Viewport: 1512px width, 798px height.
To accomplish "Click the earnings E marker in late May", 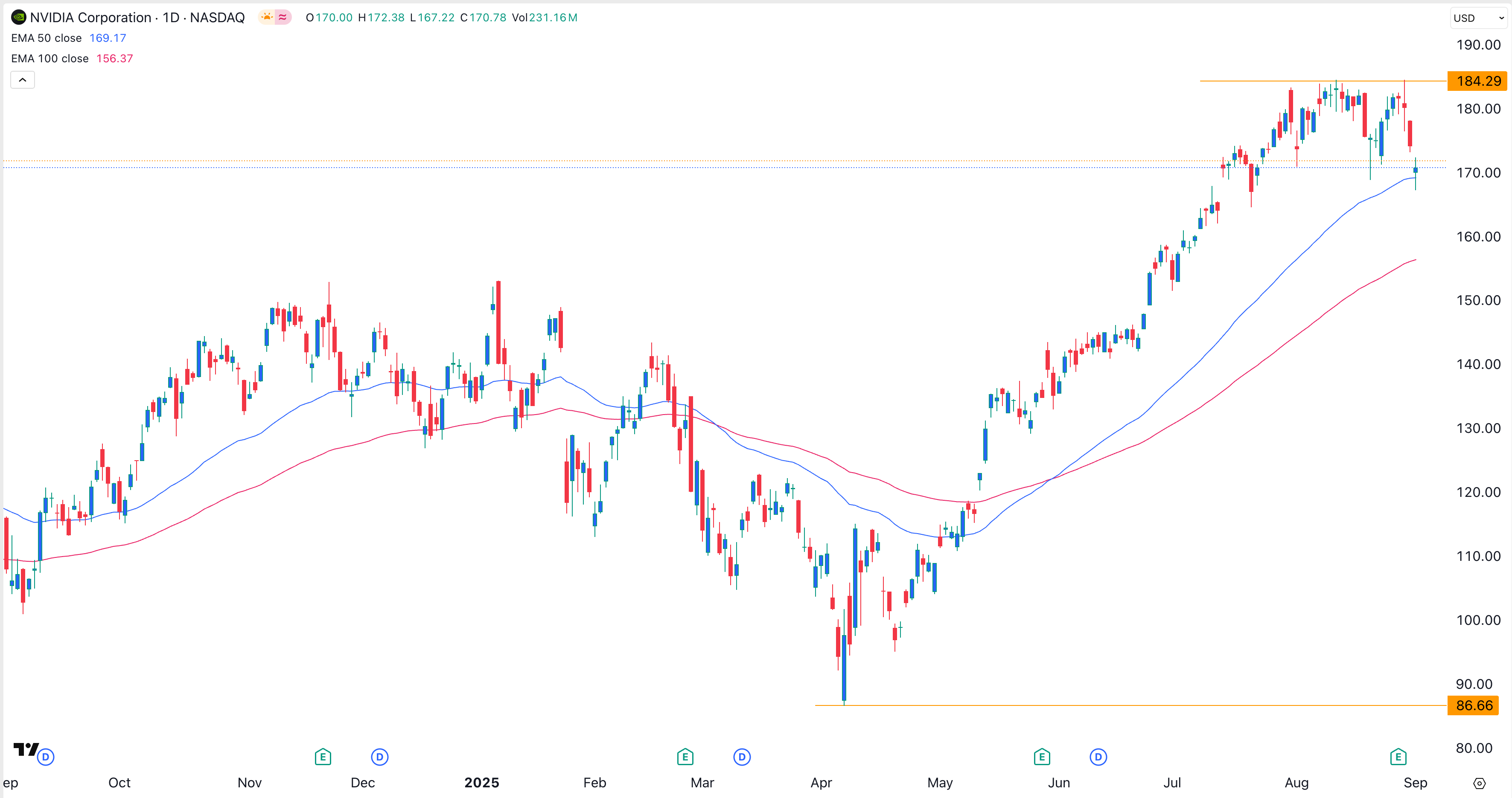I will tap(1042, 757).
